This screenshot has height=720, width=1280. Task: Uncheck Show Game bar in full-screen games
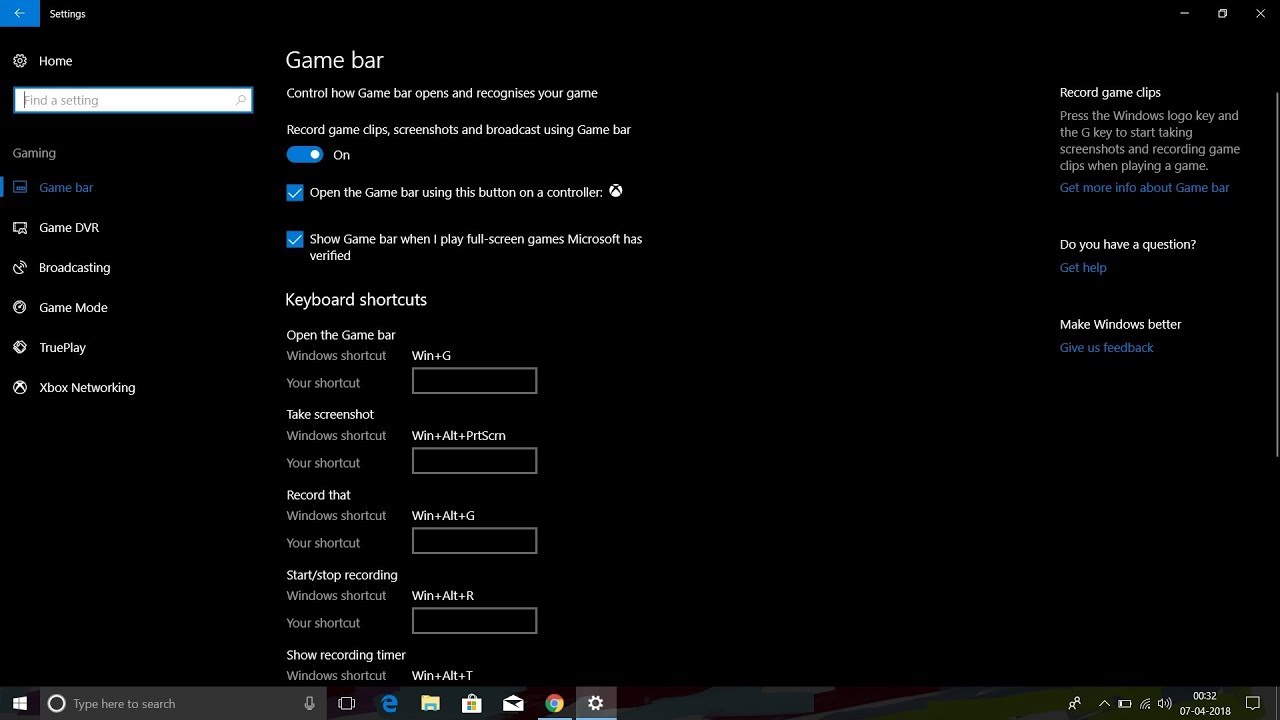(295, 239)
